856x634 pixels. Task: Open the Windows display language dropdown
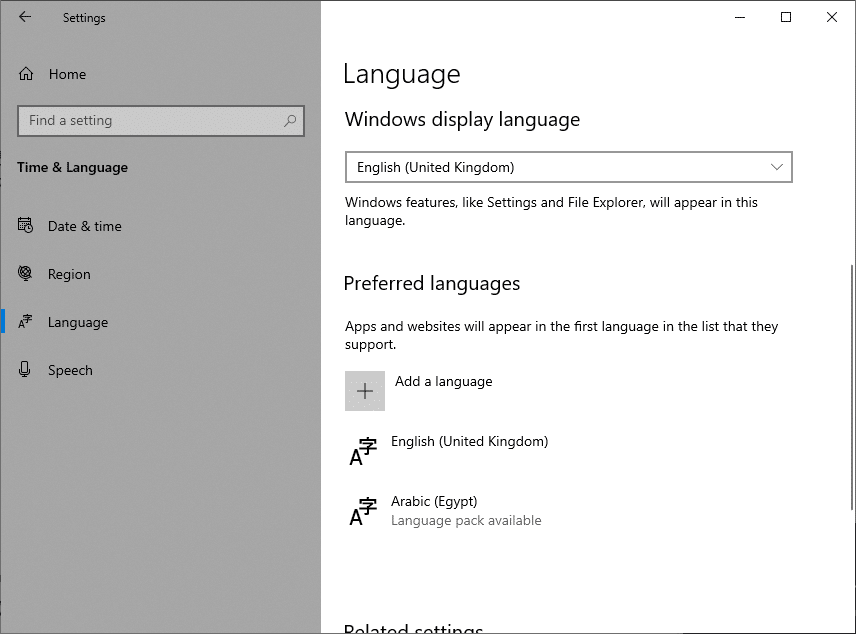tap(567, 167)
